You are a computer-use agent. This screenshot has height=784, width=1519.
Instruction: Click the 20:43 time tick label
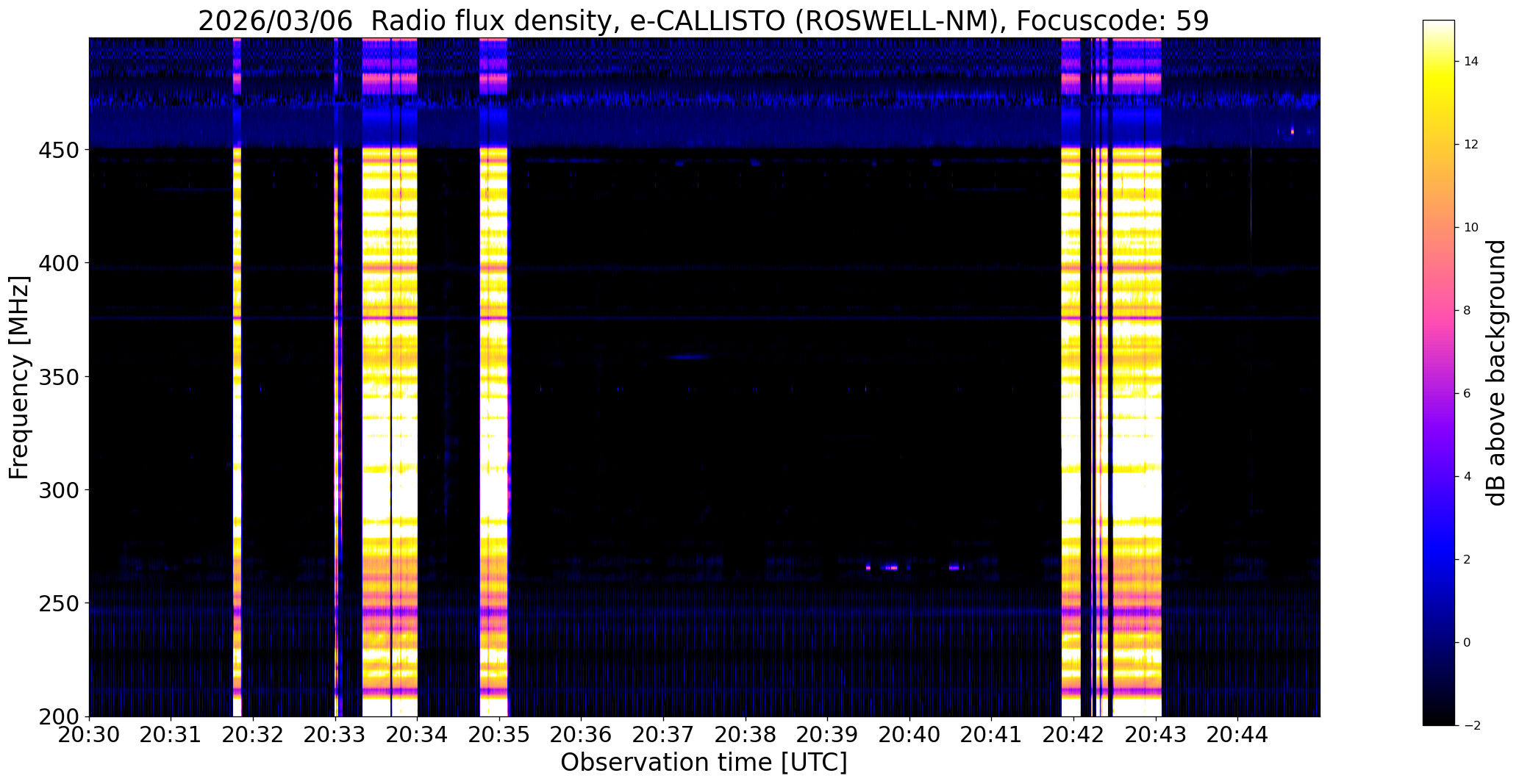tap(1156, 734)
